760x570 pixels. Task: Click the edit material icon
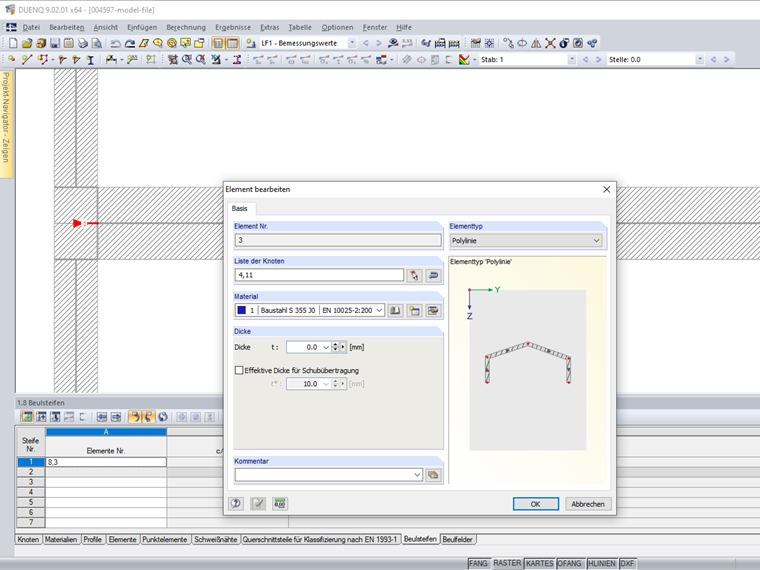[x=433, y=310]
